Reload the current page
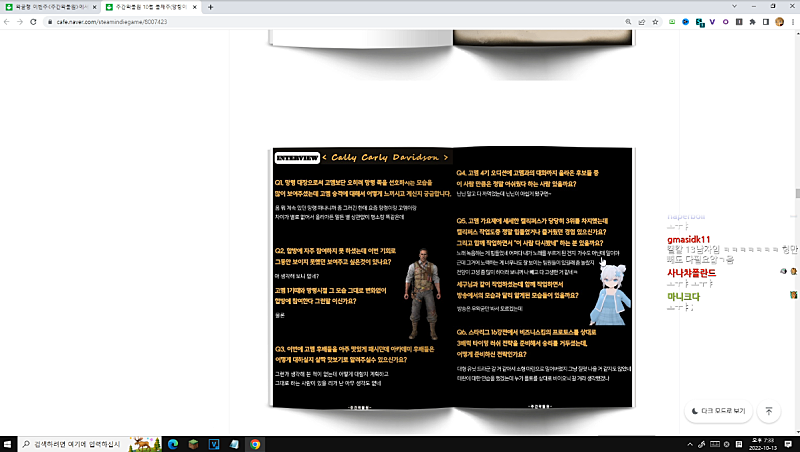 click(x=33, y=22)
